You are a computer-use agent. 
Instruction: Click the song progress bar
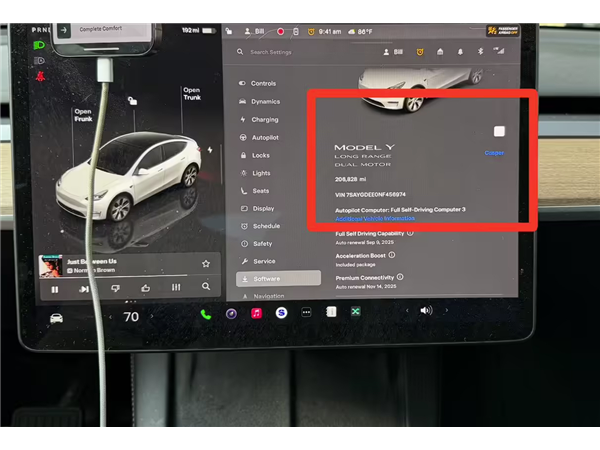coord(130,276)
